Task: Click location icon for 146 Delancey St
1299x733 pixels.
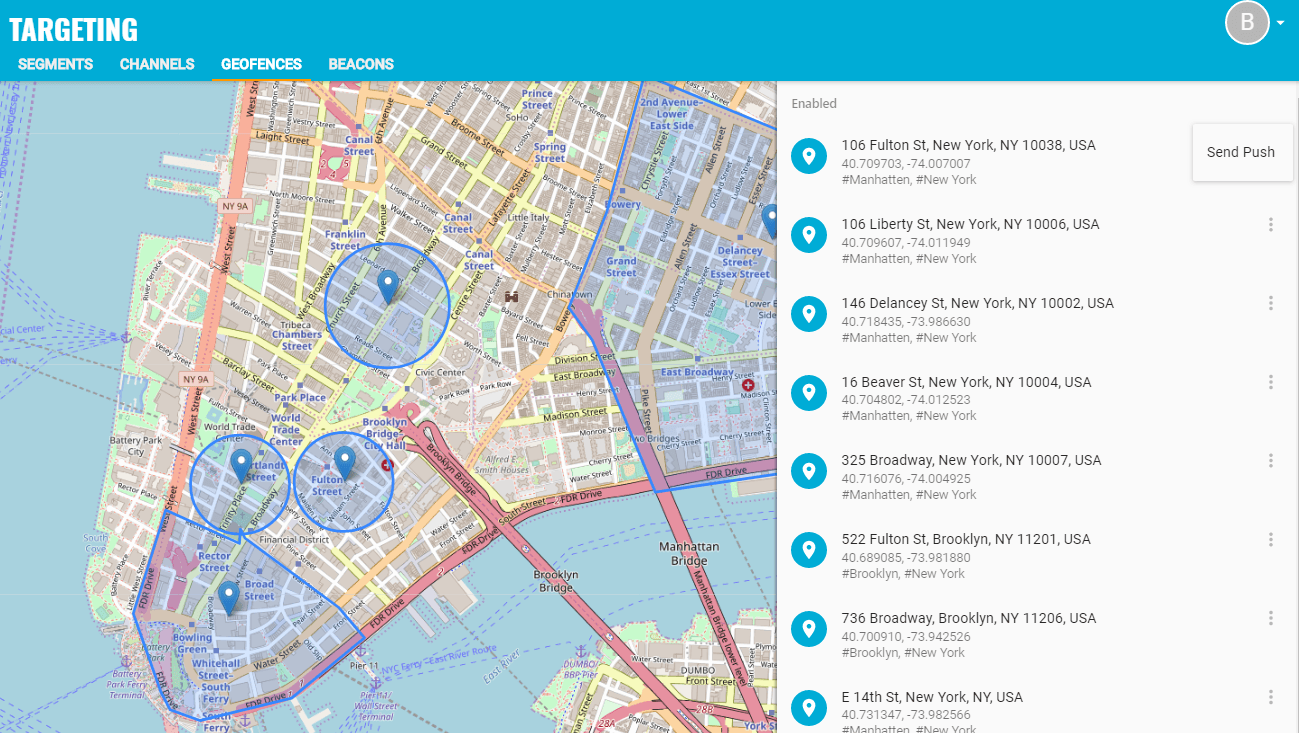Action: 809,314
